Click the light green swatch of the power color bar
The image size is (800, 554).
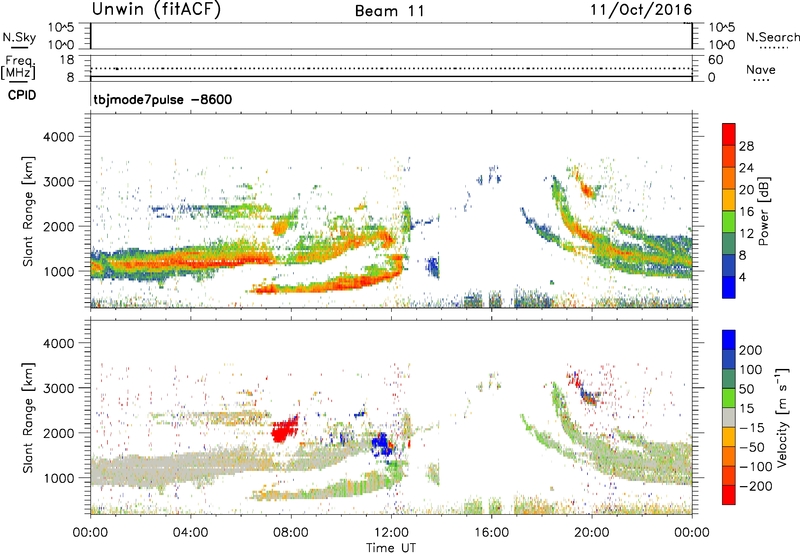click(729, 222)
